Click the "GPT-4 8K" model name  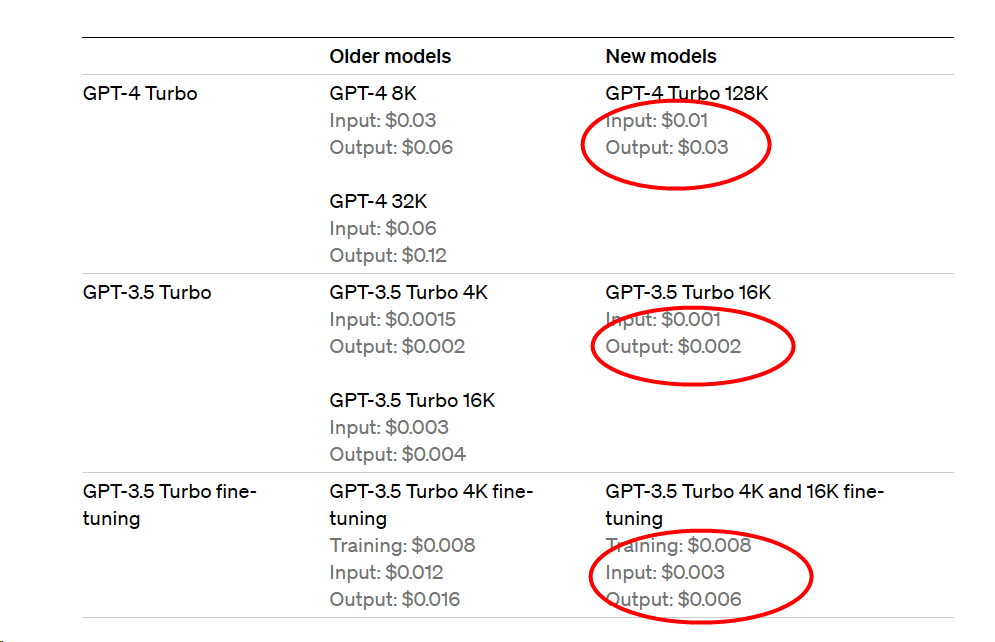[373, 94]
